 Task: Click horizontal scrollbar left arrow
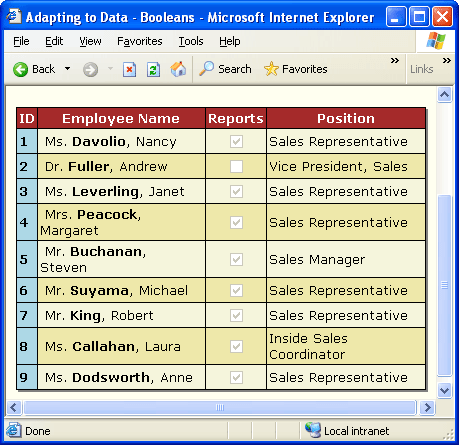(x=14, y=407)
